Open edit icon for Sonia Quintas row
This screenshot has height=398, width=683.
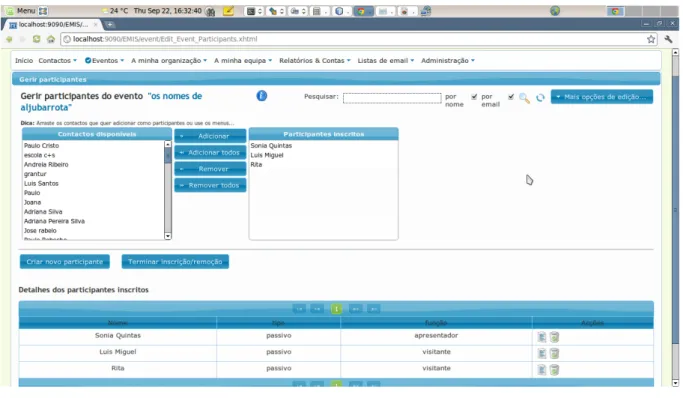tap(541, 337)
